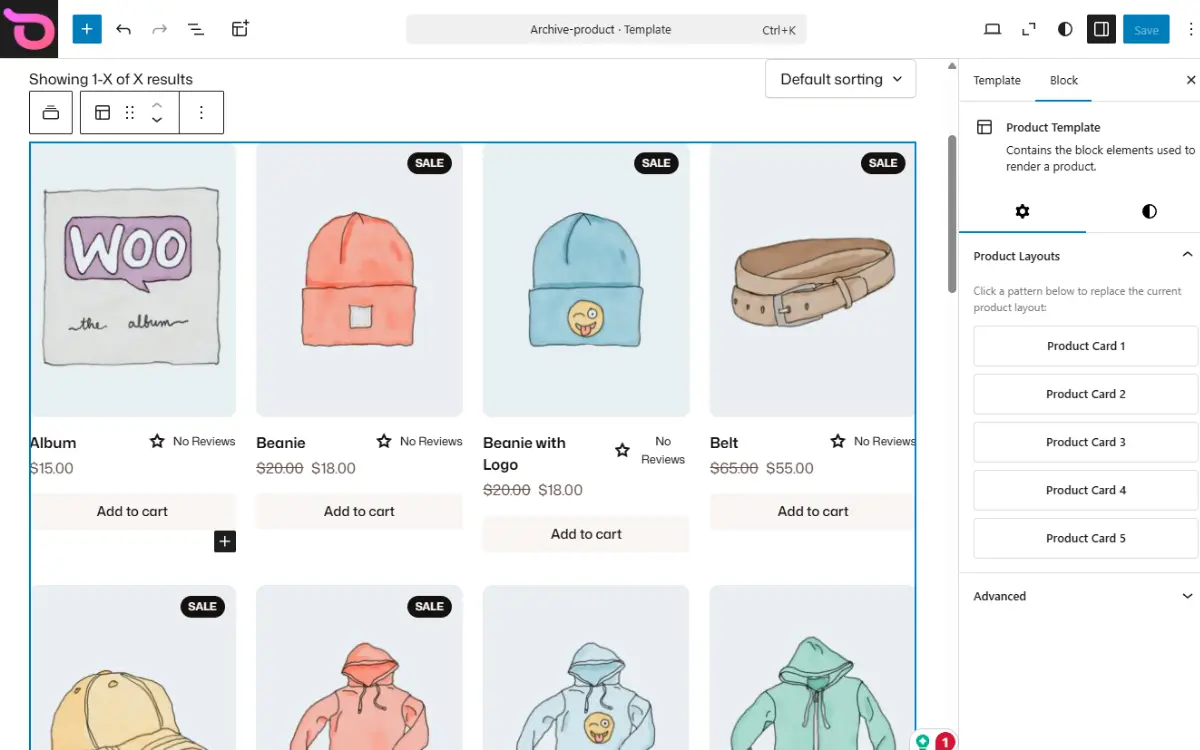
Task: Click the Belt rating star icon
Action: pos(838,441)
